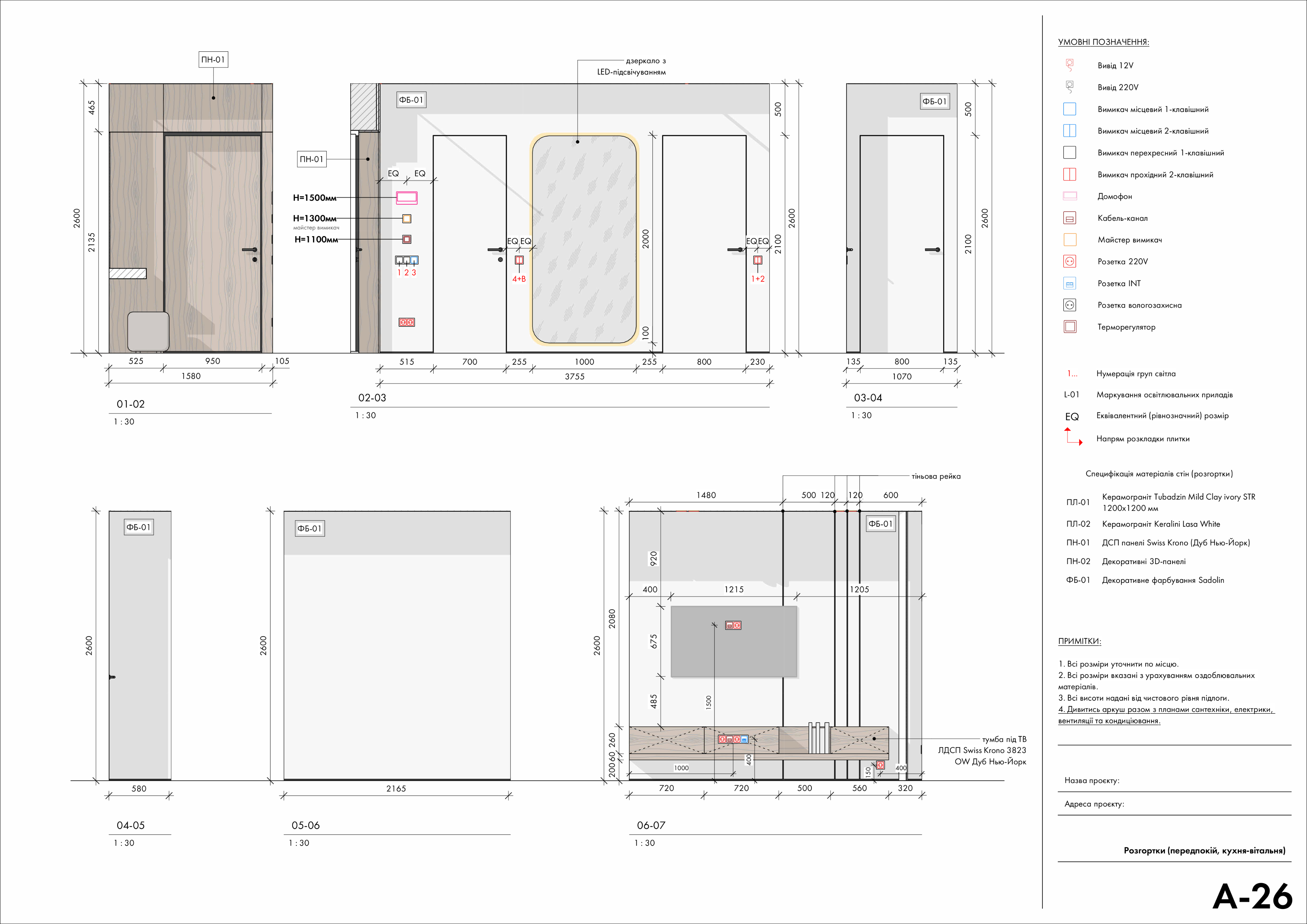
Task: Click the blue Розетка INT legend icon
Action: point(1070,284)
